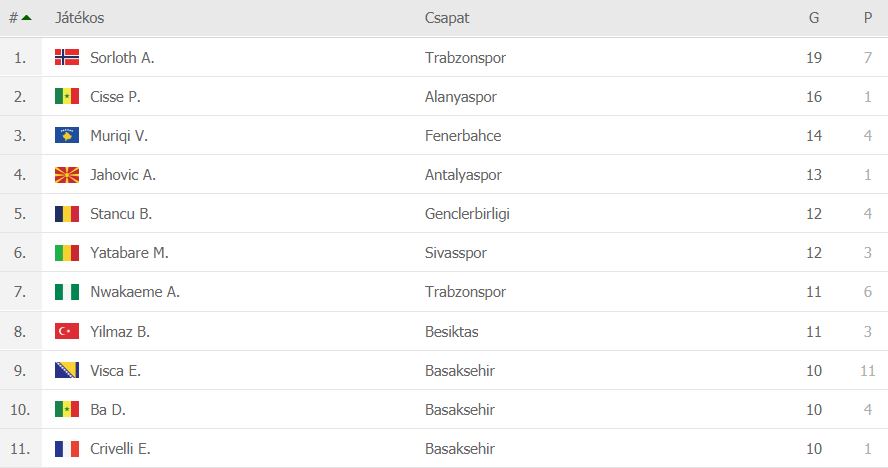Click the France flag beside Crivelli E.
This screenshot has height=468, width=888.
tap(67, 449)
